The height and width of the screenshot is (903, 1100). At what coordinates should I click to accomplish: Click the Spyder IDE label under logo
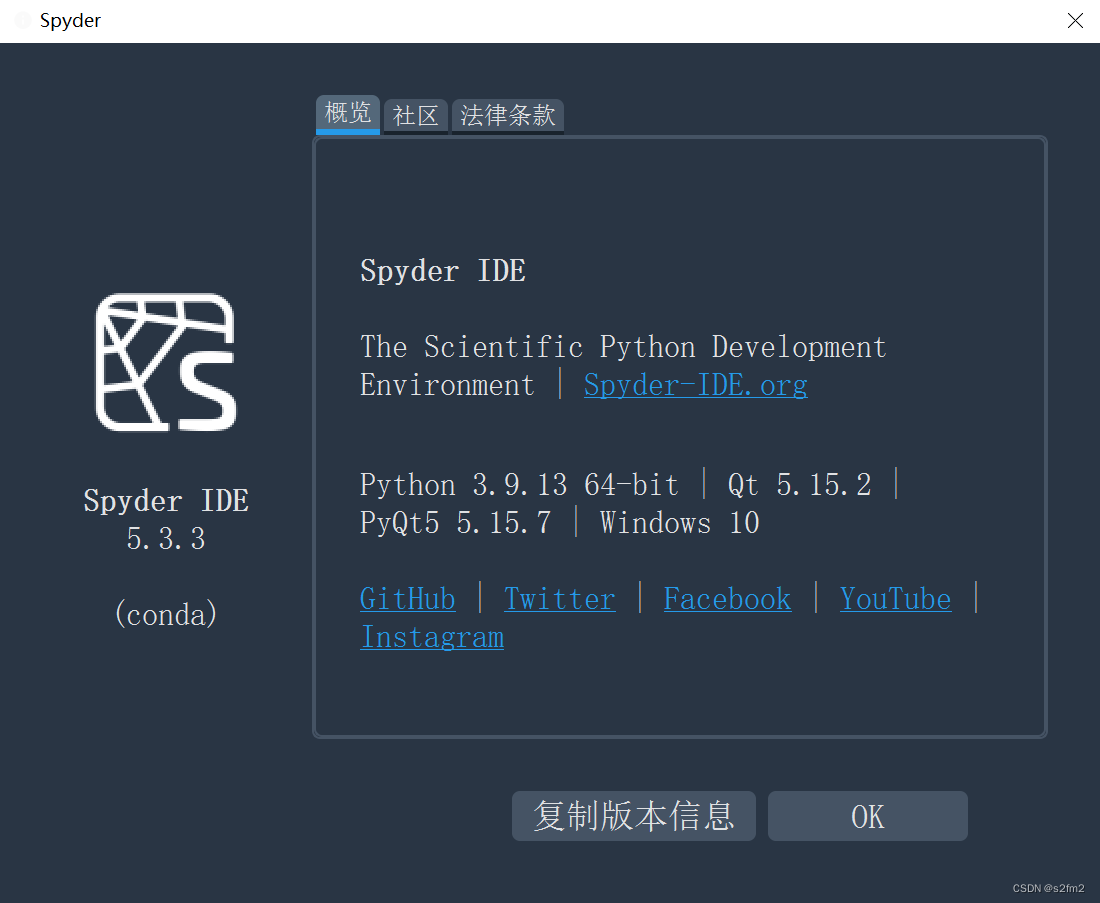pos(166,501)
